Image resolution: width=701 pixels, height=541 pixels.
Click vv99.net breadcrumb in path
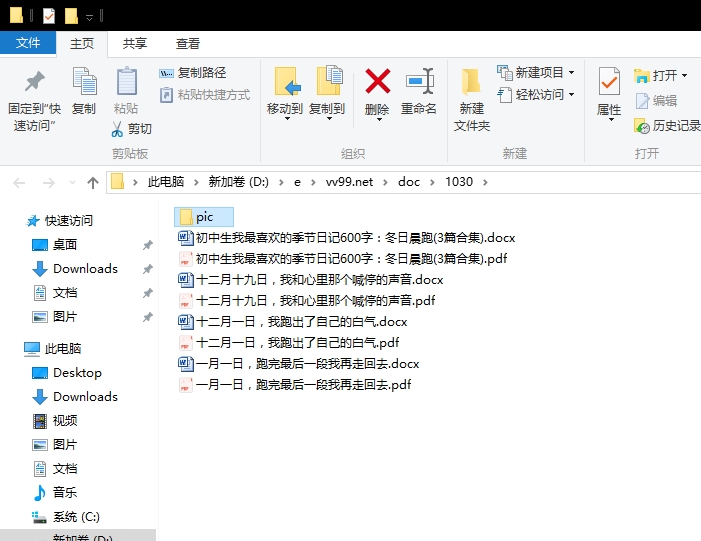(x=349, y=182)
